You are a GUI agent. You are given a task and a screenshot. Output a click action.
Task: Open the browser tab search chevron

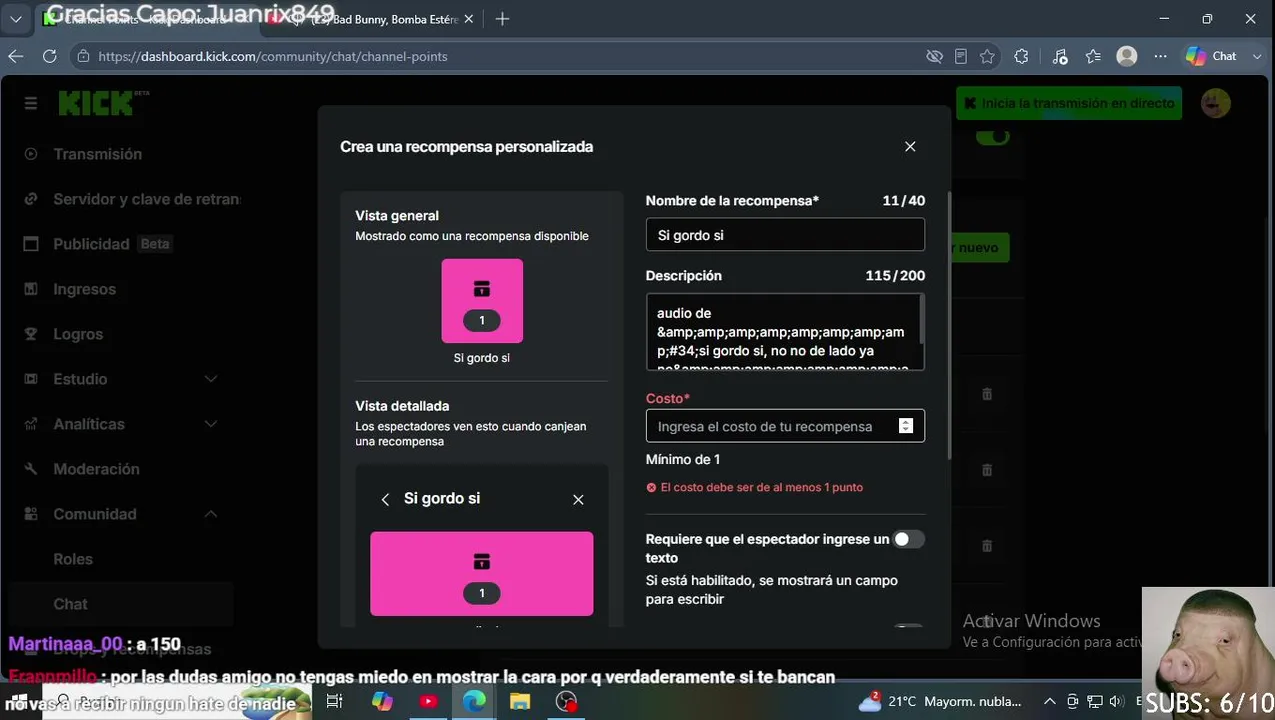click(16, 19)
